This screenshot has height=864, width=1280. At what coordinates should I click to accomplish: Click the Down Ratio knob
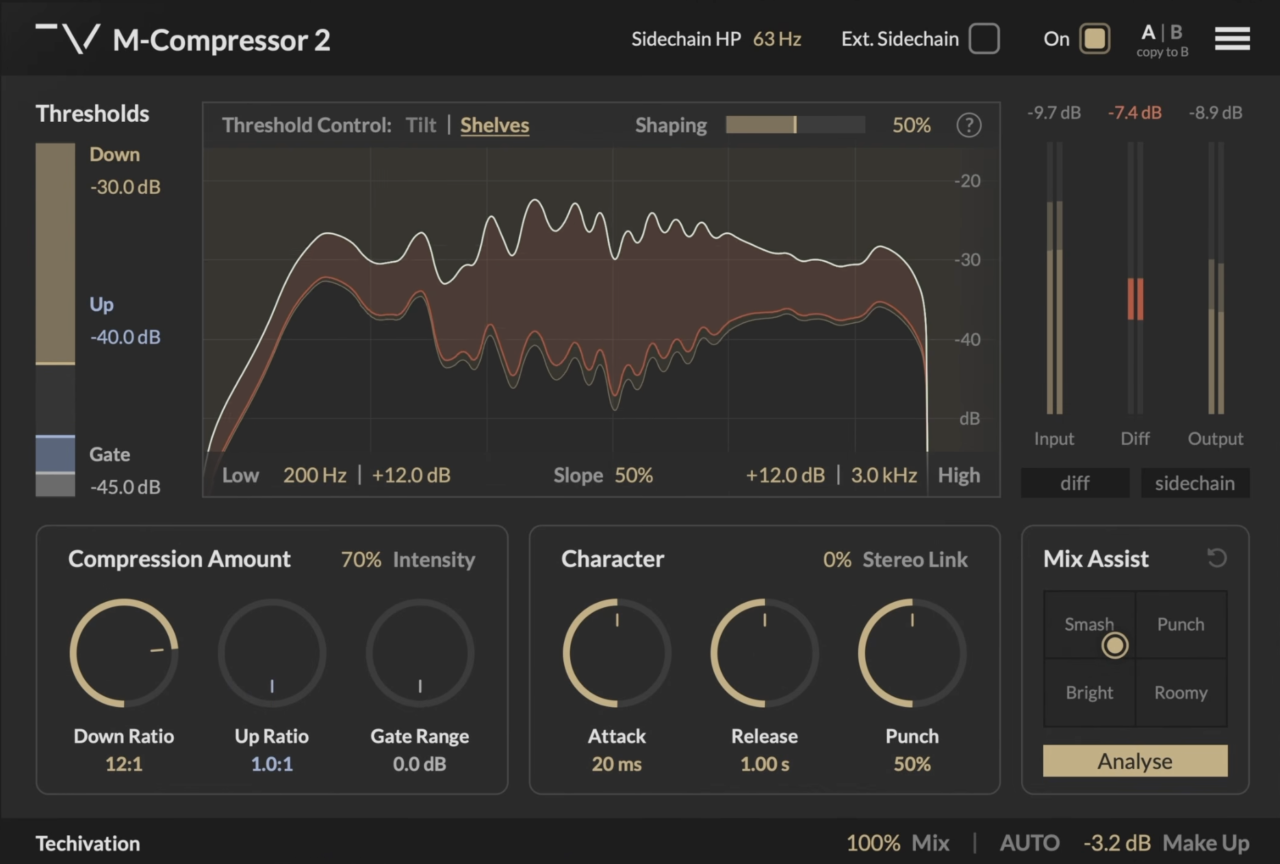tap(124, 653)
